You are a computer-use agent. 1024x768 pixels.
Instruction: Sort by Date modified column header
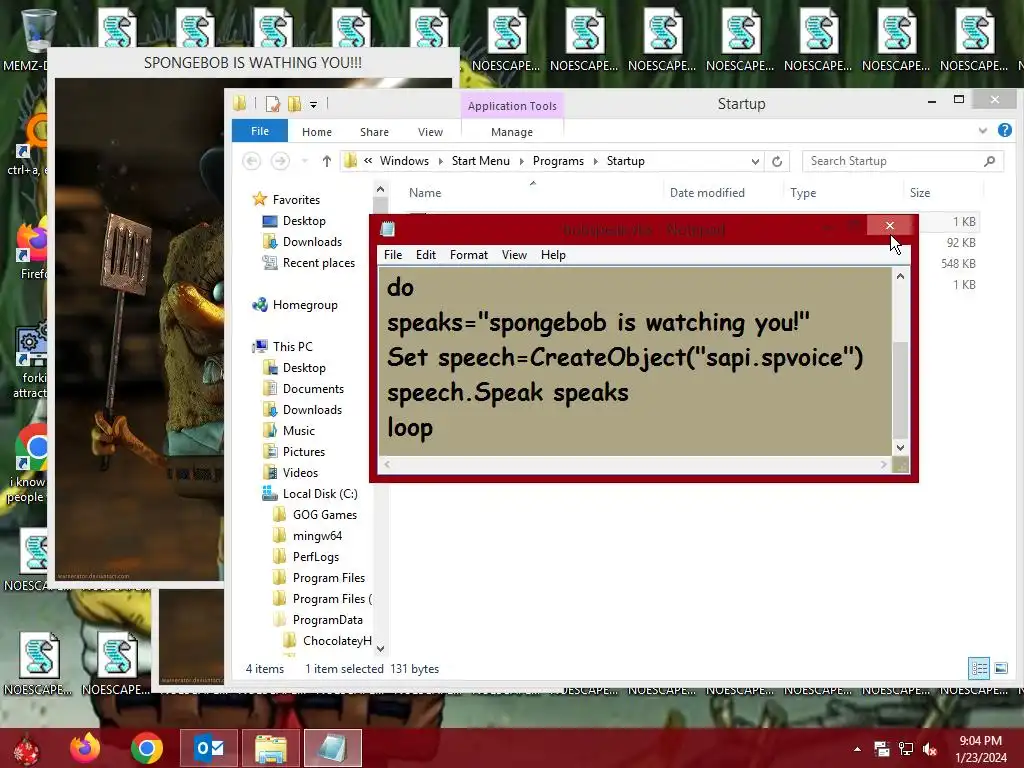pyautogui.click(x=707, y=193)
